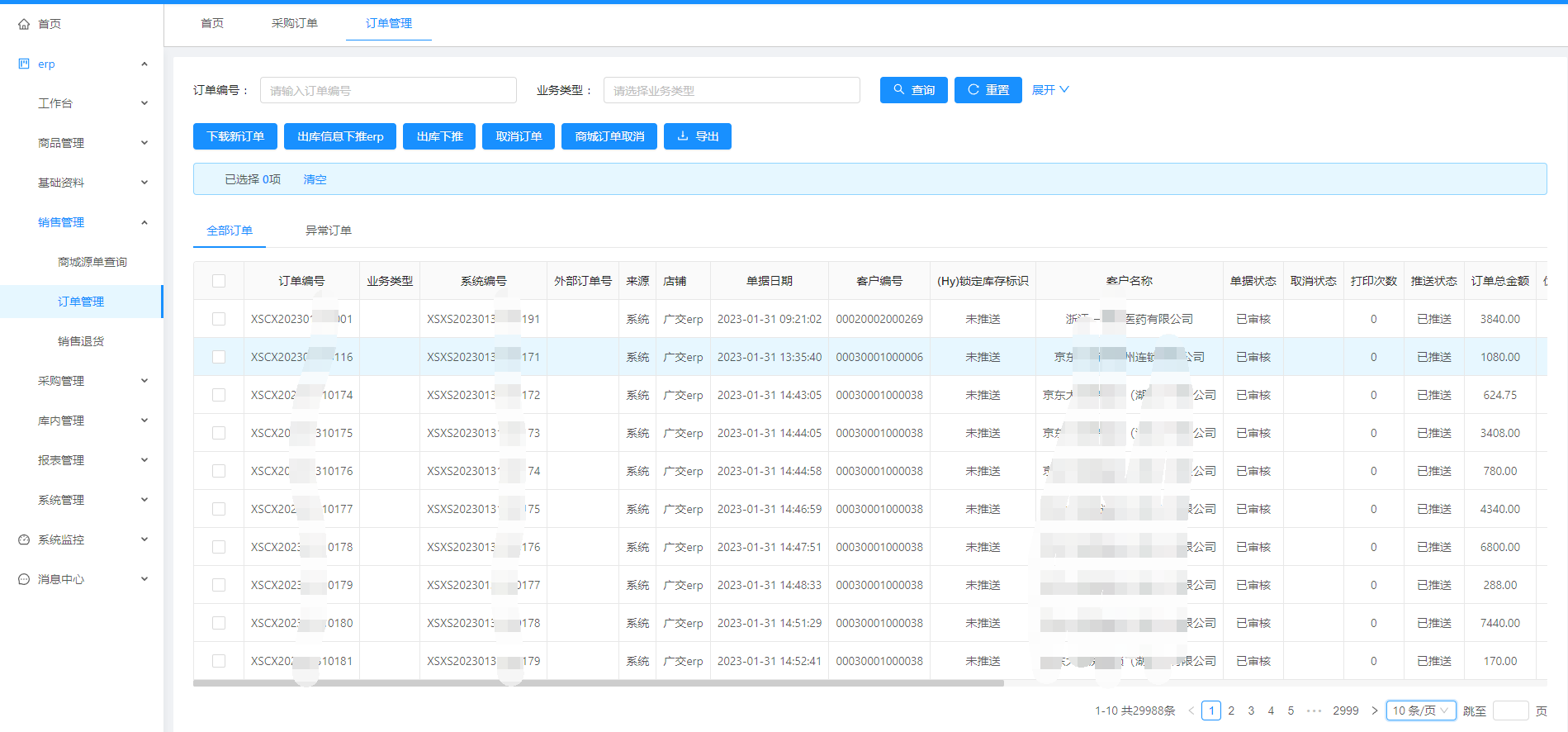Expand the 商品管理 submenu

[144, 143]
